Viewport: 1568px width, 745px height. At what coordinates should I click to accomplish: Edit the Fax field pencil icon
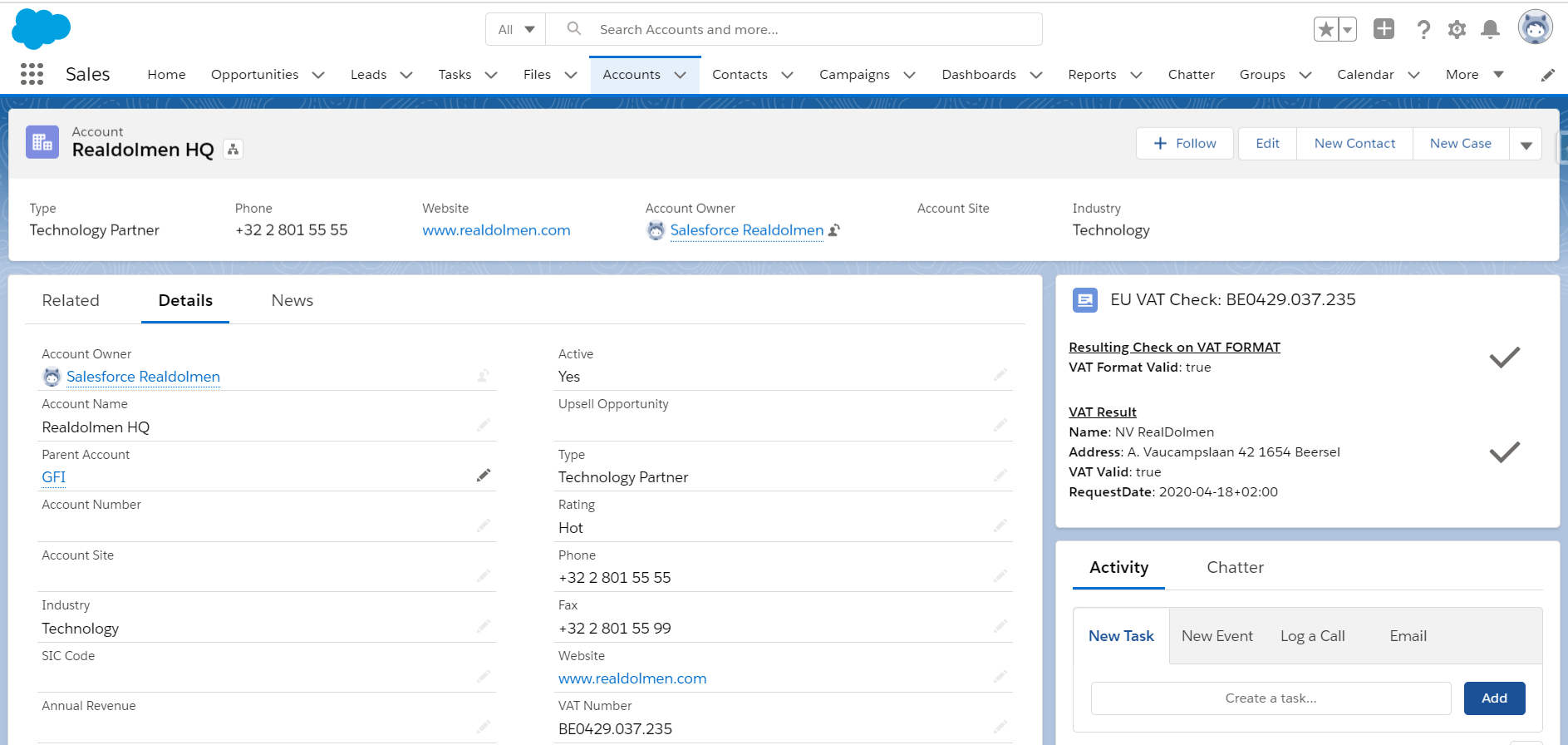coord(1000,625)
